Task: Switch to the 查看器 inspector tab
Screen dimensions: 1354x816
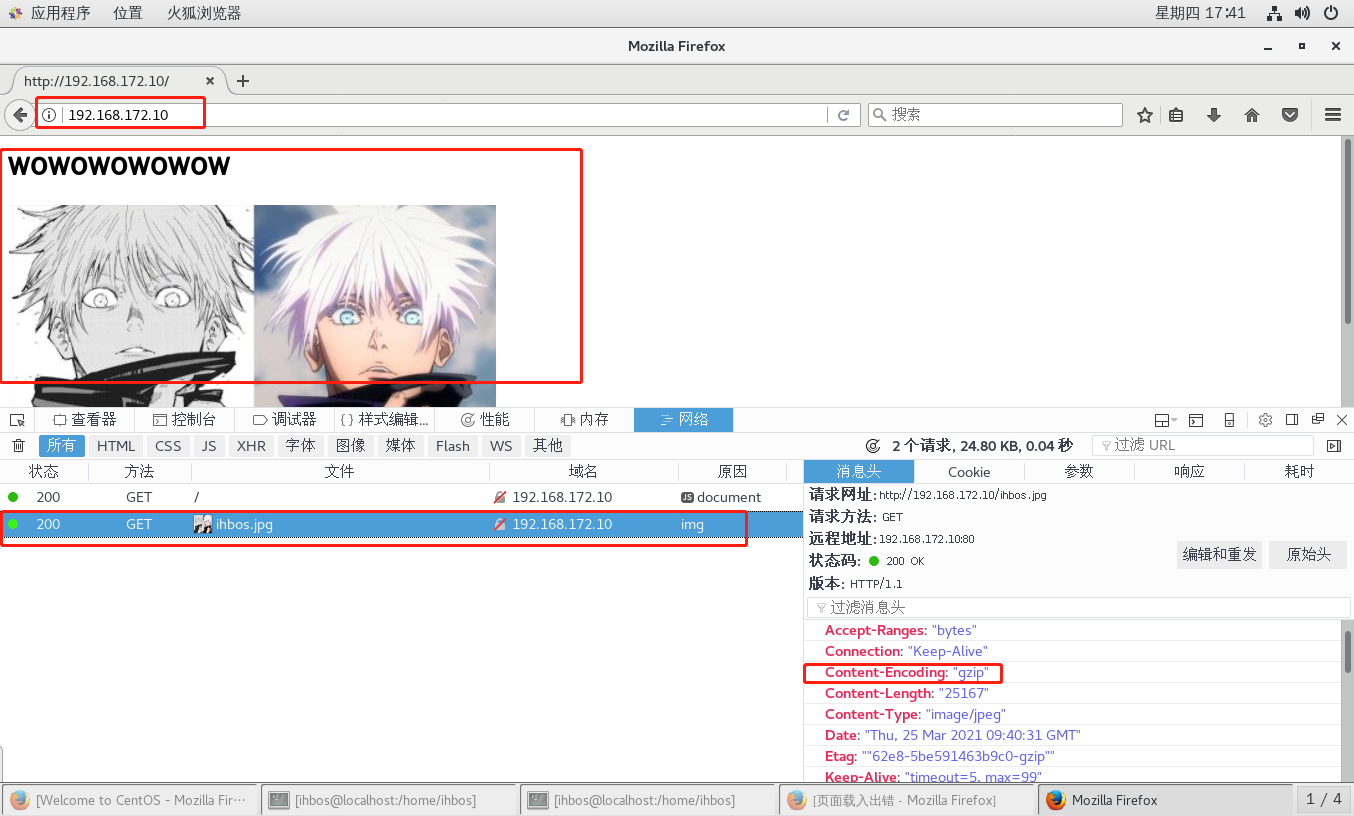Action: [x=84, y=420]
